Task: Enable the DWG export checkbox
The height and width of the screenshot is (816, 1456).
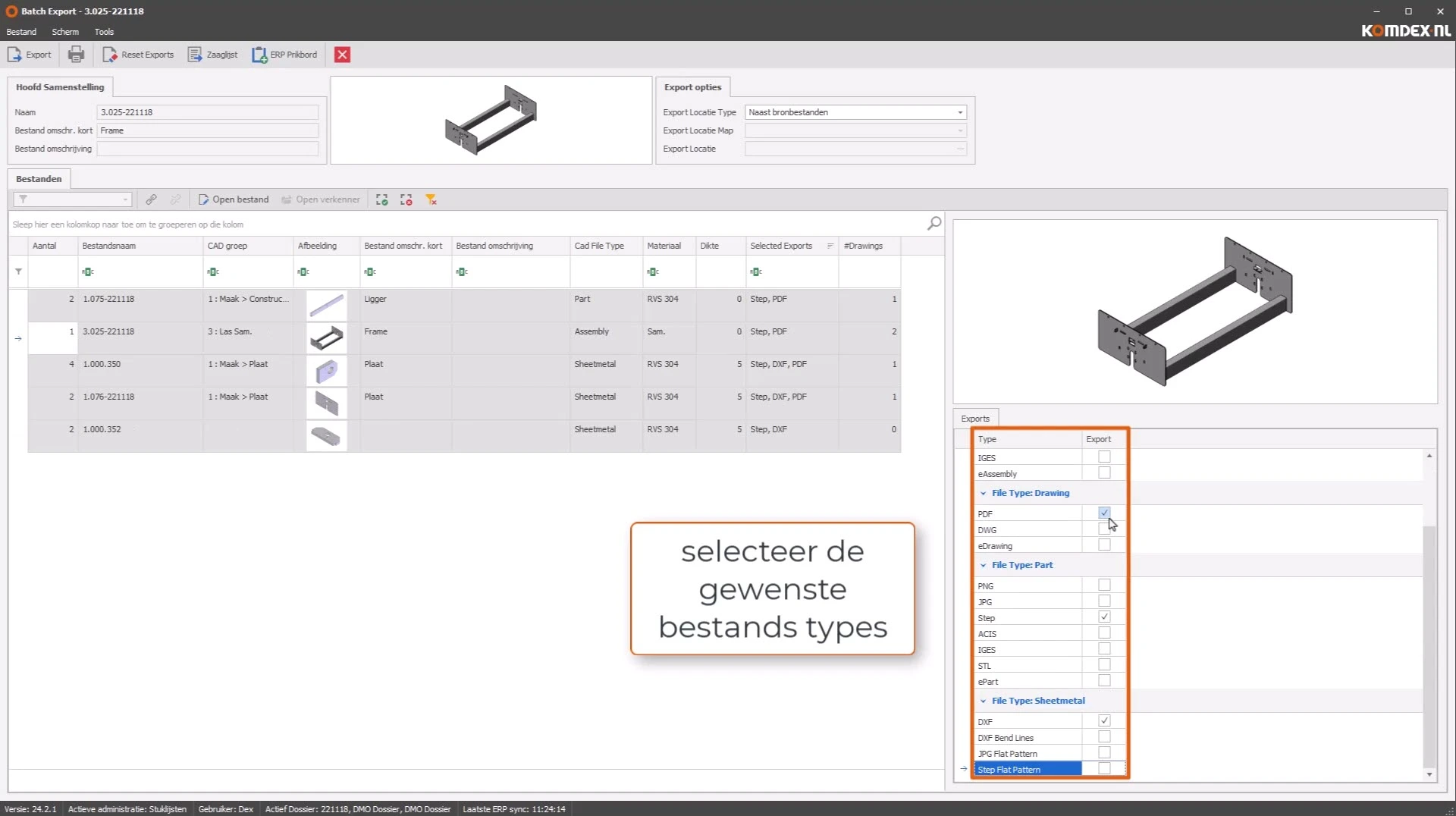Action: click(x=1104, y=529)
